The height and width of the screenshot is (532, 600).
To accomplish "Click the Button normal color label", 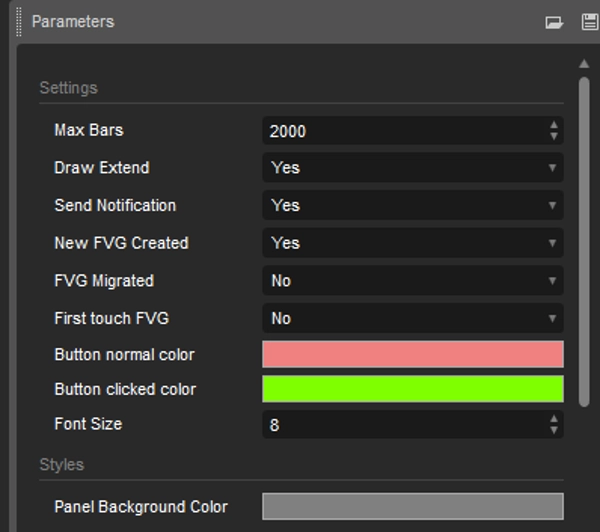I will pyautogui.click(x=125, y=354).
